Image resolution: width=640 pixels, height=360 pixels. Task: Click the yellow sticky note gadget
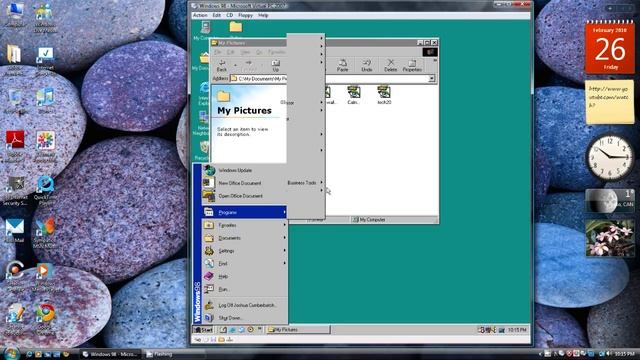(610, 102)
